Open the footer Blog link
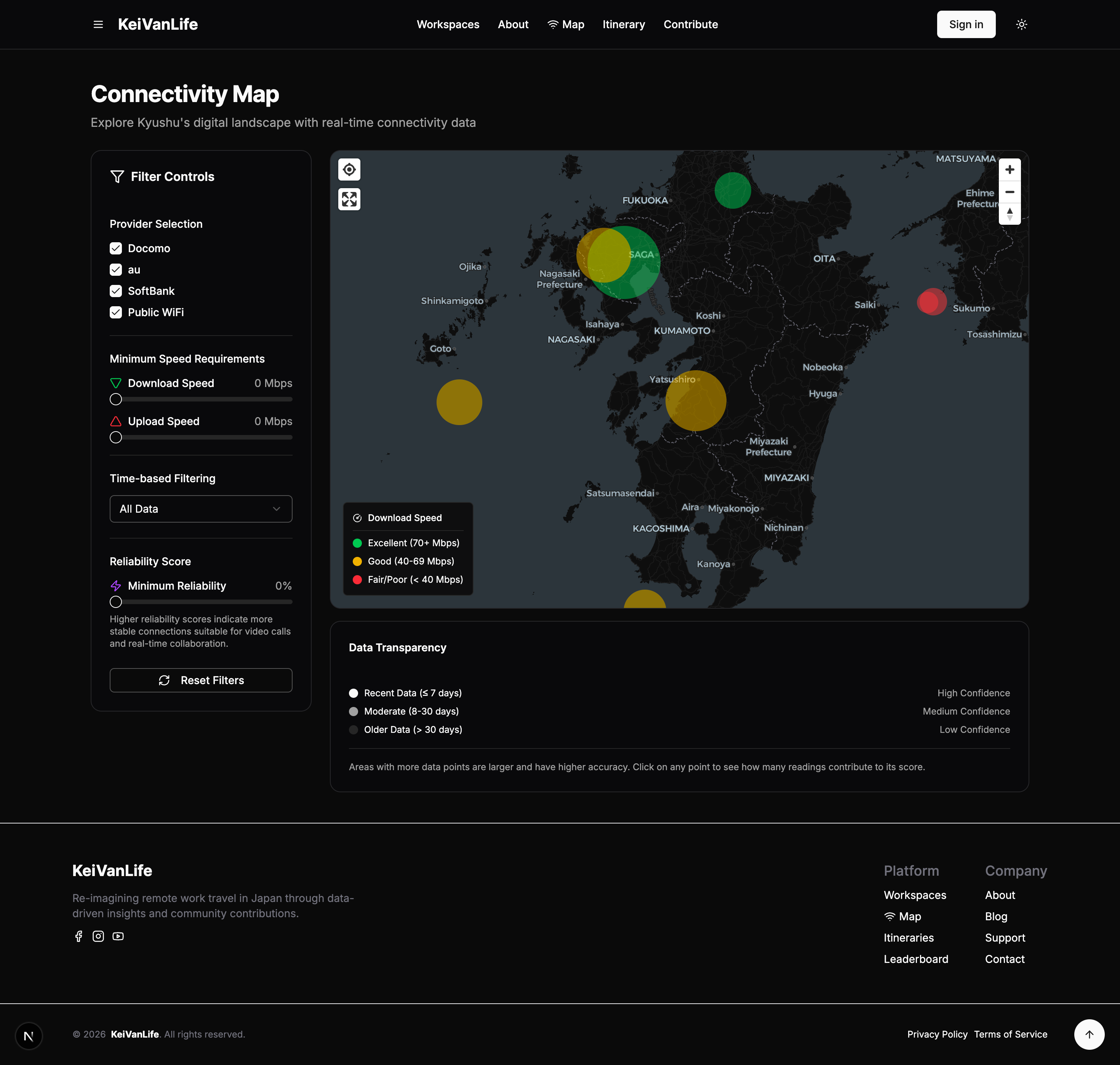The height and width of the screenshot is (1065, 1120). pyautogui.click(x=996, y=916)
